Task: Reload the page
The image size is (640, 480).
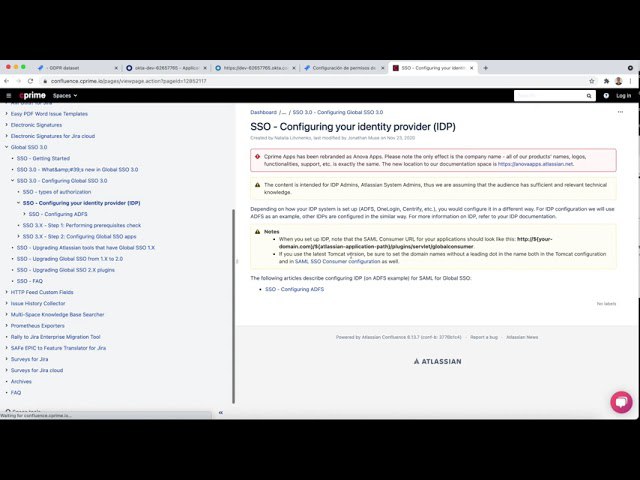Action: (x=31, y=81)
